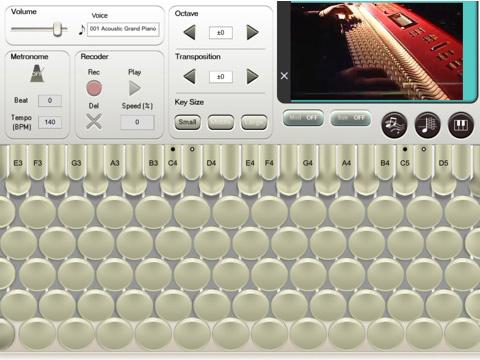Click the musical note voice icon
Image resolution: width=480 pixels, height=360 pixels.
pyautogui.click(x=81, y=29)
